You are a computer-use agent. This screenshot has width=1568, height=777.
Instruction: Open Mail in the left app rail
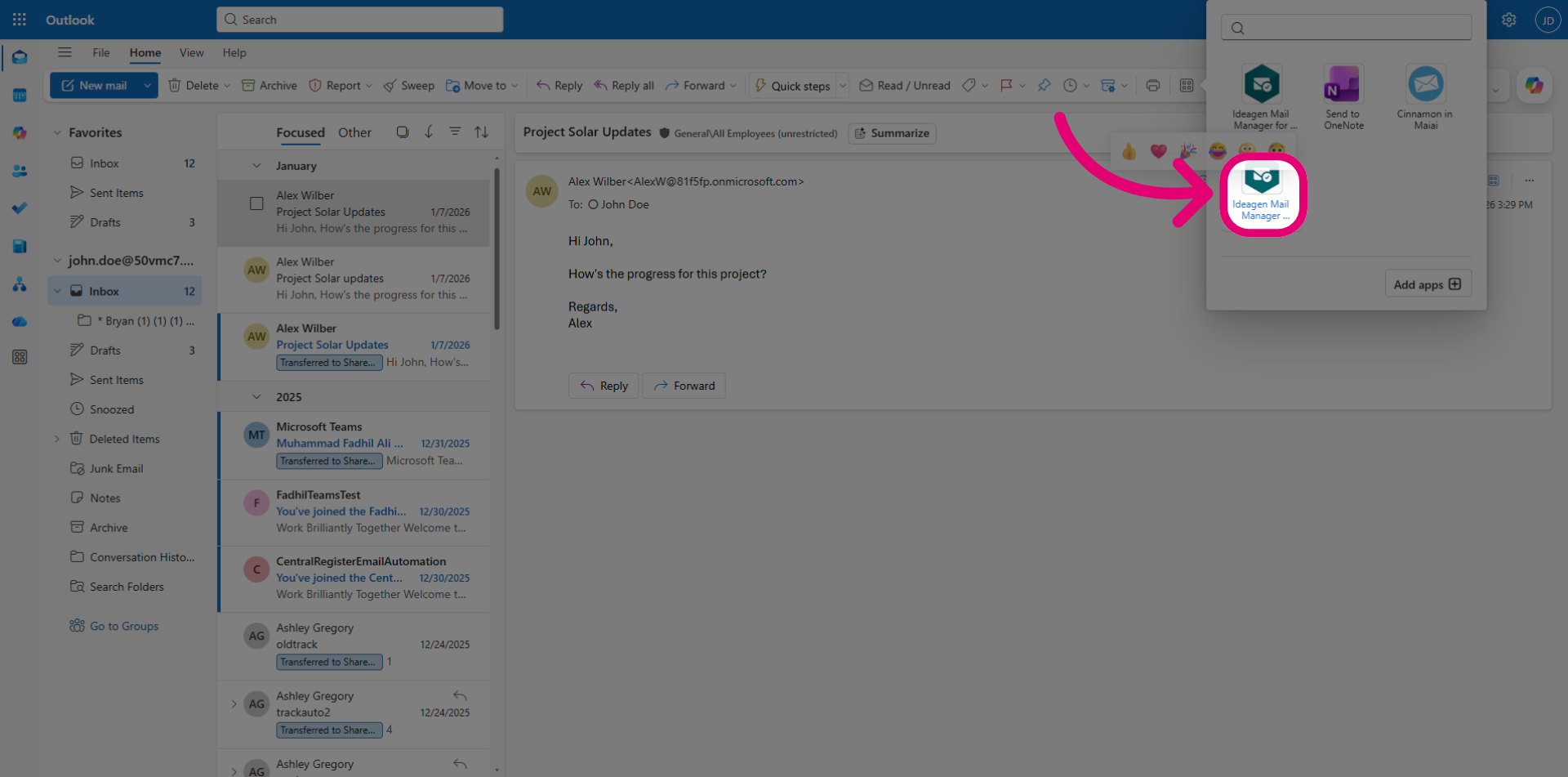[x=20, y=58]
